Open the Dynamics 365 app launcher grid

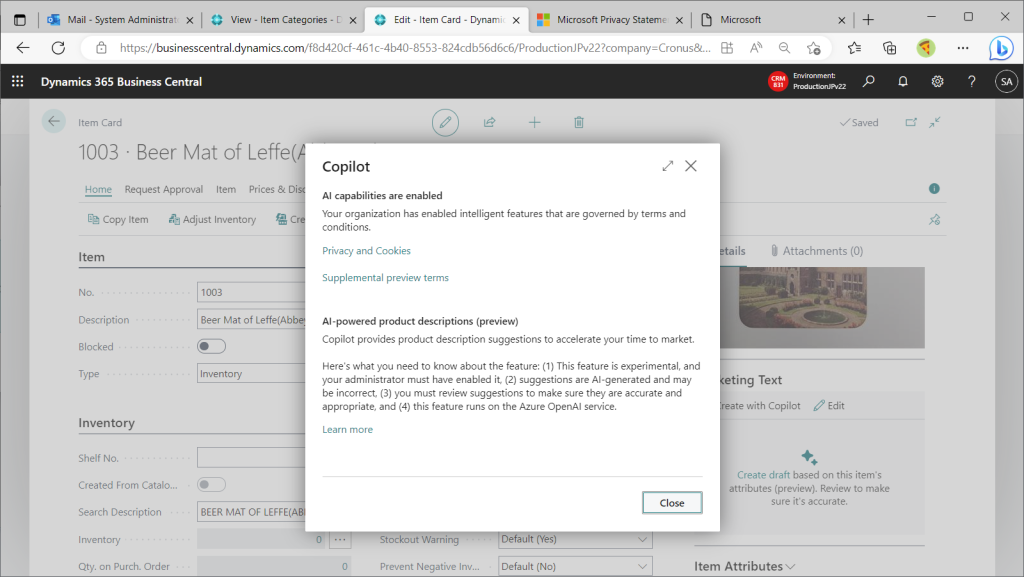click(x=18, y=81)
